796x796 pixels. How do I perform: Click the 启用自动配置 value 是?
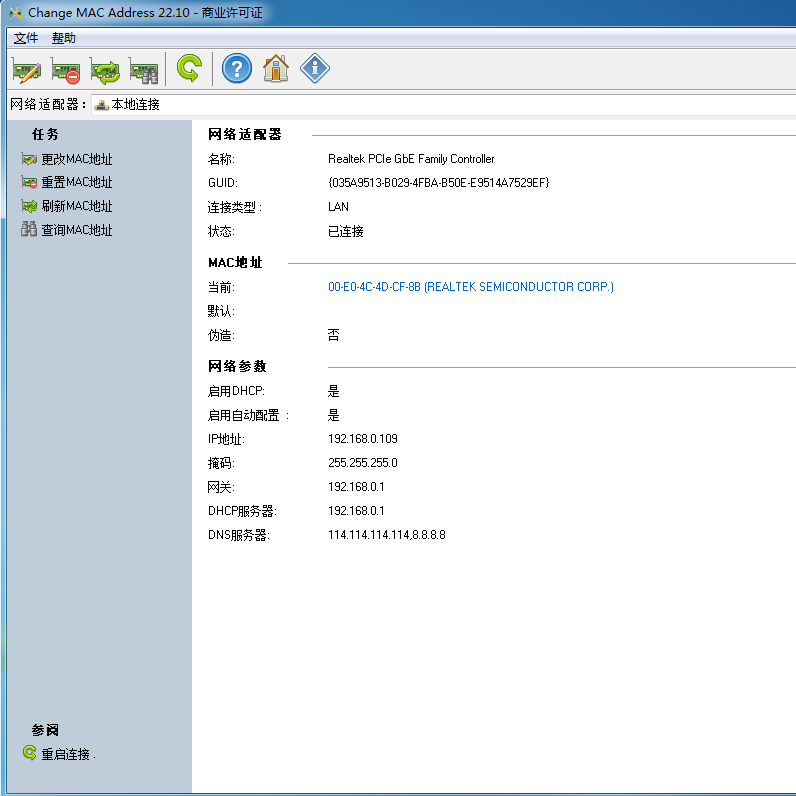point(333,415)
